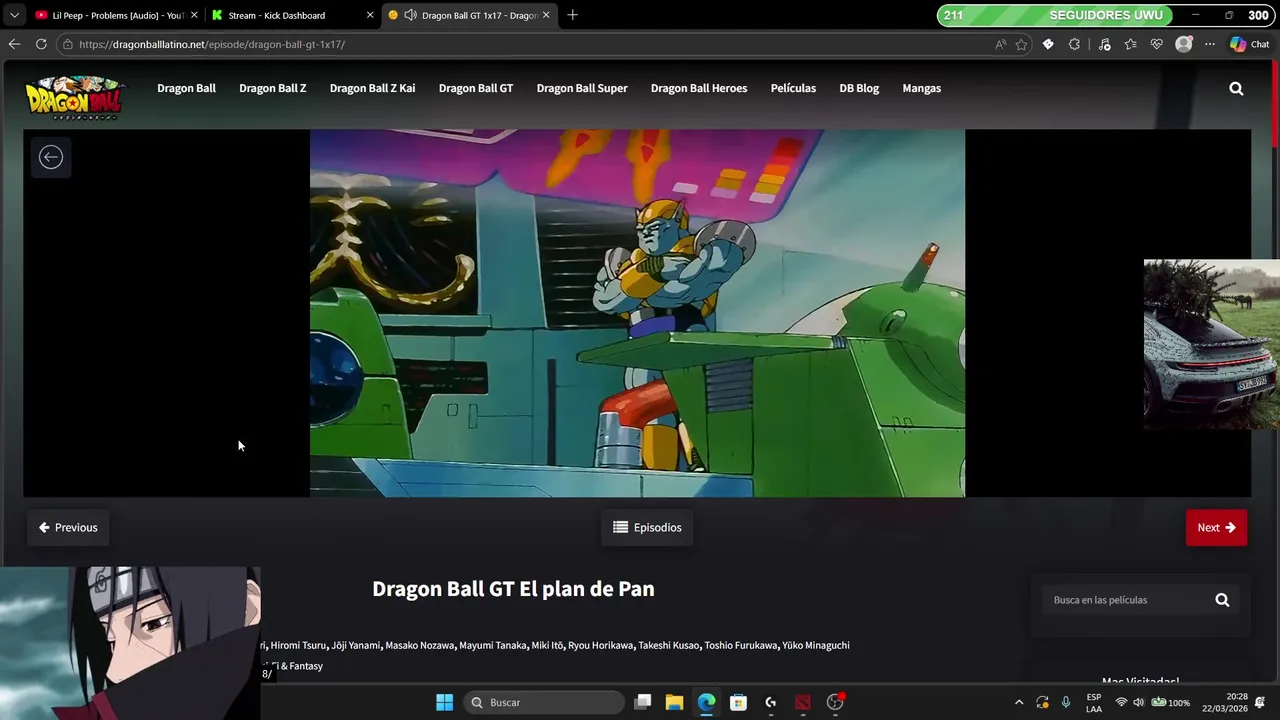Open the Dragon Ball Super menu item
The height and width of the screenshot is (720, 1280).
pos(582,88)
